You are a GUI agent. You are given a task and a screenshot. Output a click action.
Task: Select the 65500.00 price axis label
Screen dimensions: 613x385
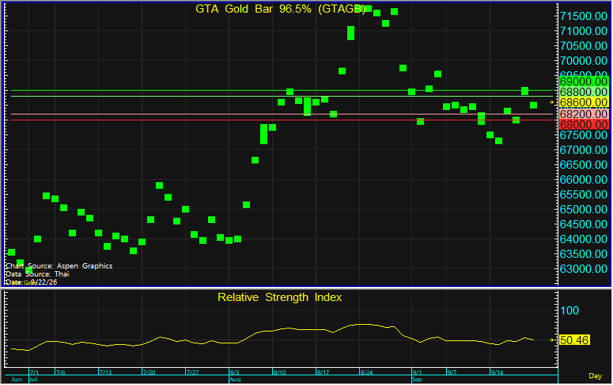tap(584, 194)
